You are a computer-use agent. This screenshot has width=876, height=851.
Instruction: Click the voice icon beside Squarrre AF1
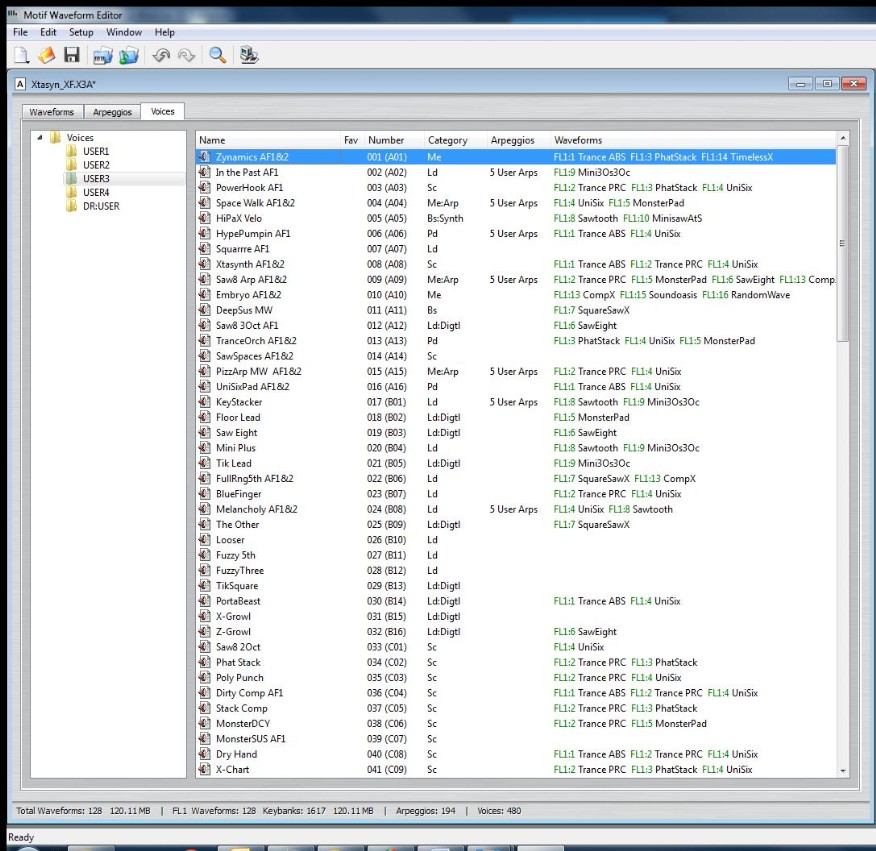(205, 249)
